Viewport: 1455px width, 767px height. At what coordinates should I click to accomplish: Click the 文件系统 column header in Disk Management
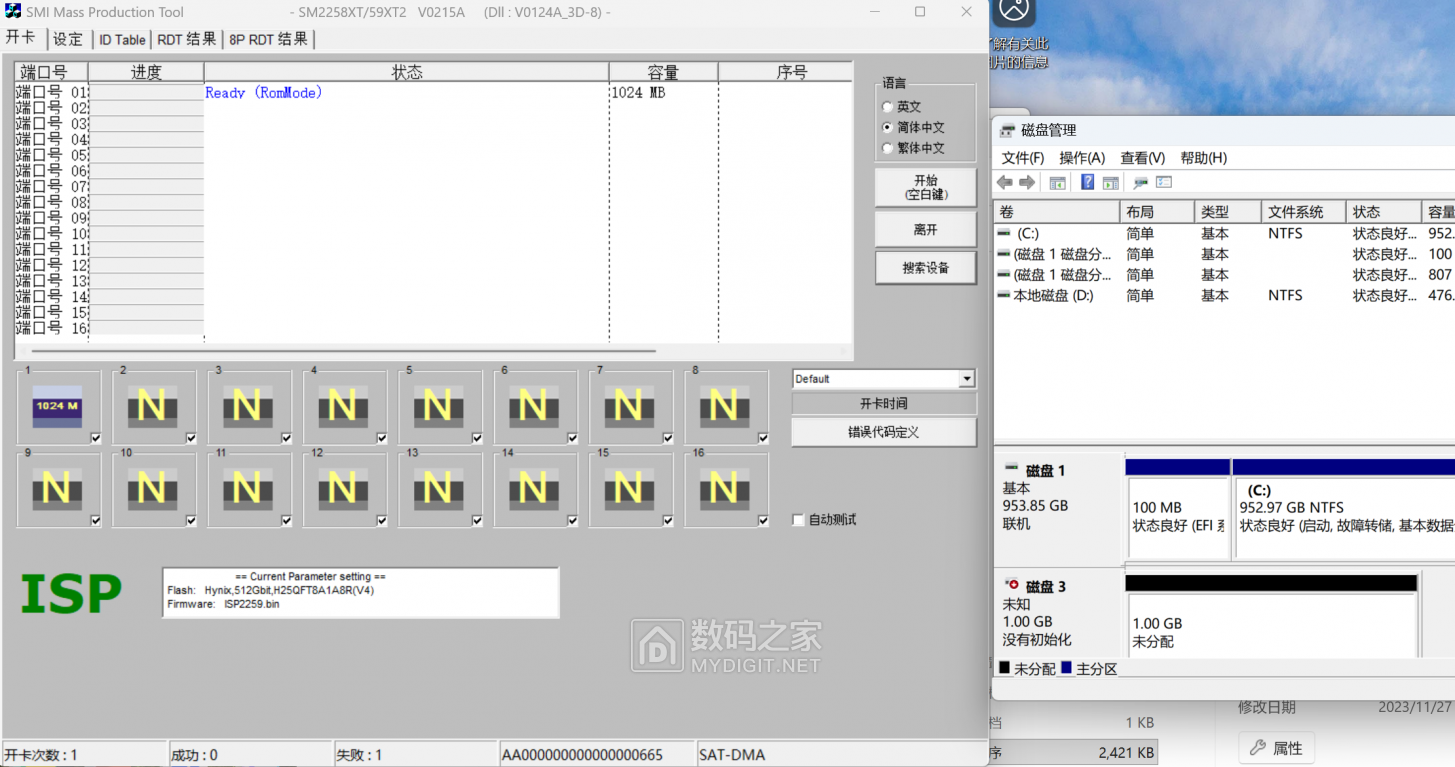[x=1303, y=212]
